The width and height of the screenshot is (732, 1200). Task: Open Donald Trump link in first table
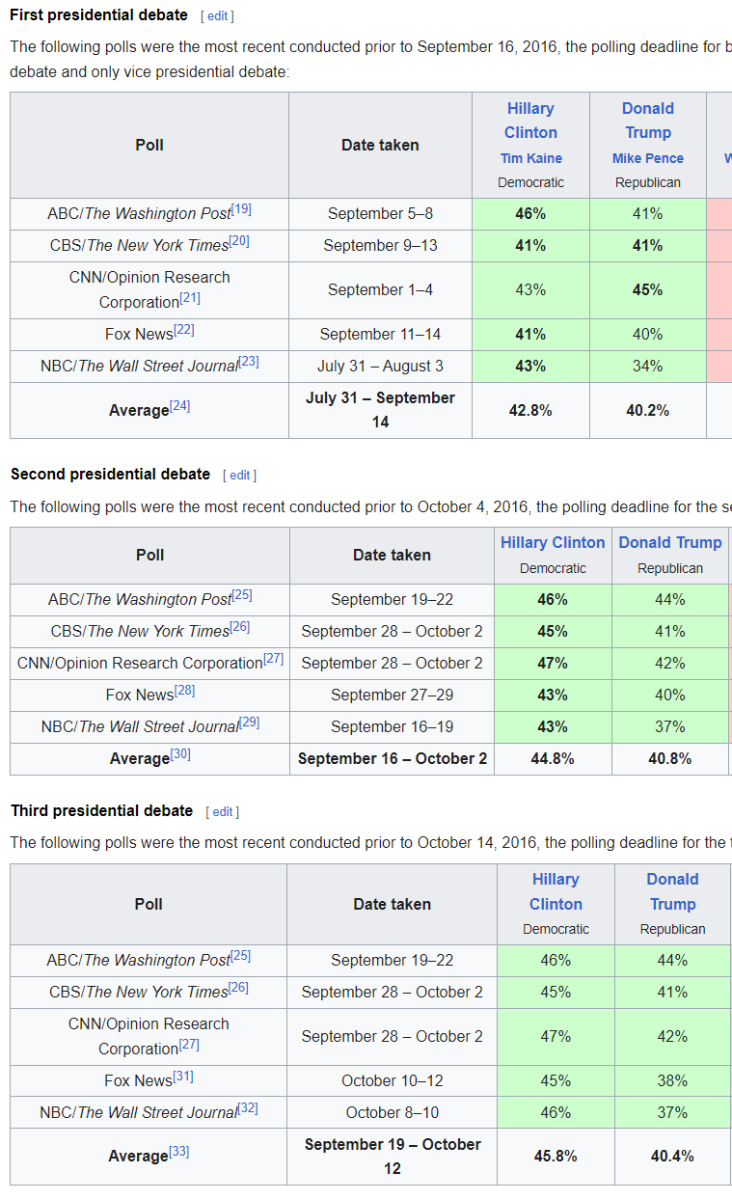(x=648, y=120)
